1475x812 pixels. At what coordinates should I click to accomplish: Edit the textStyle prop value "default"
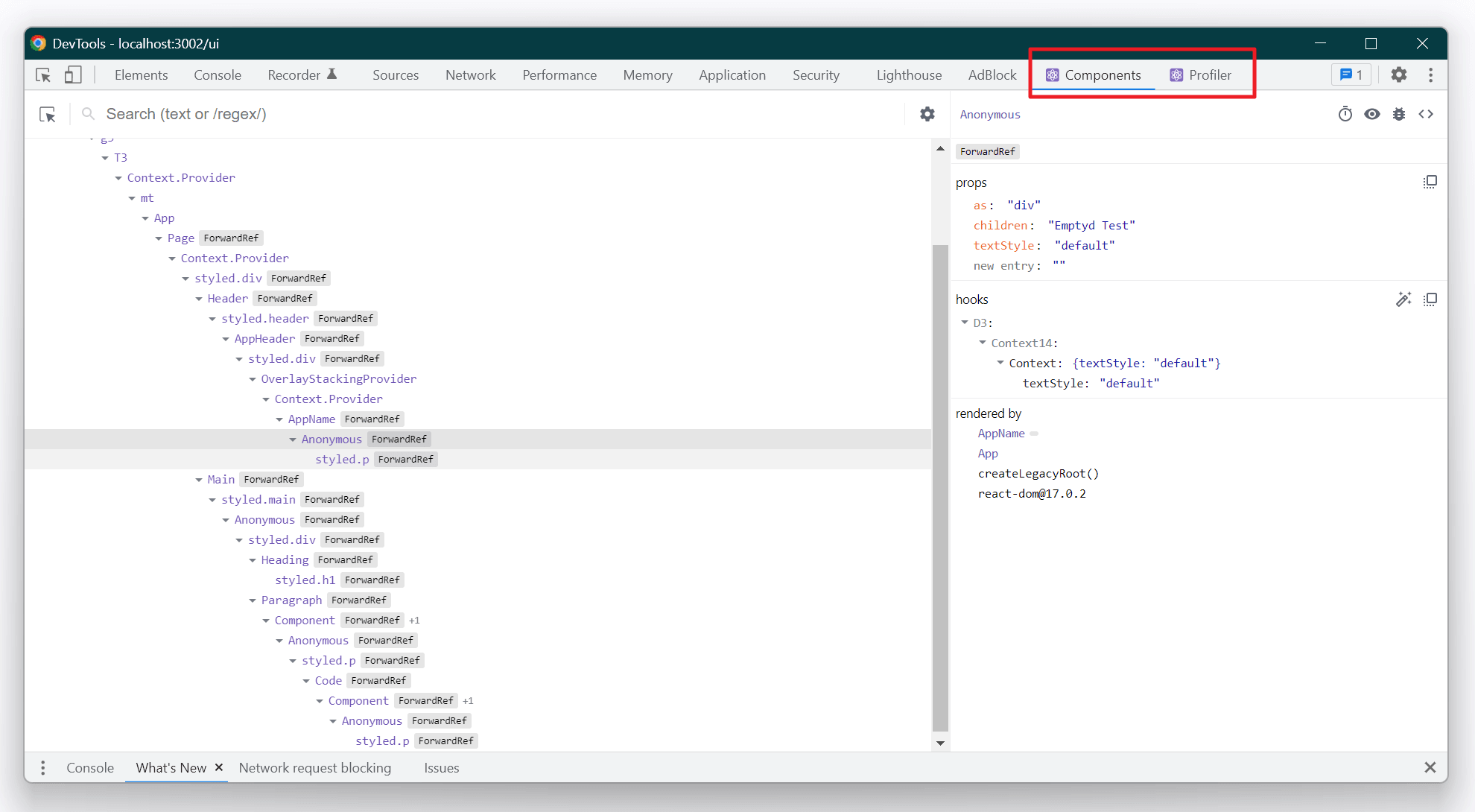pos(1085,246)
